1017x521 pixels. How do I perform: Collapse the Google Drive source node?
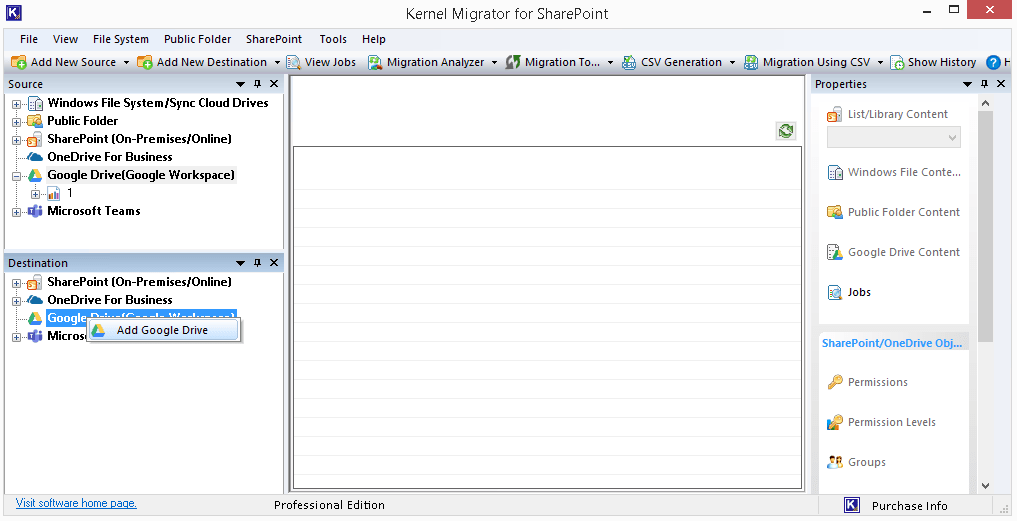click(16, 176)
